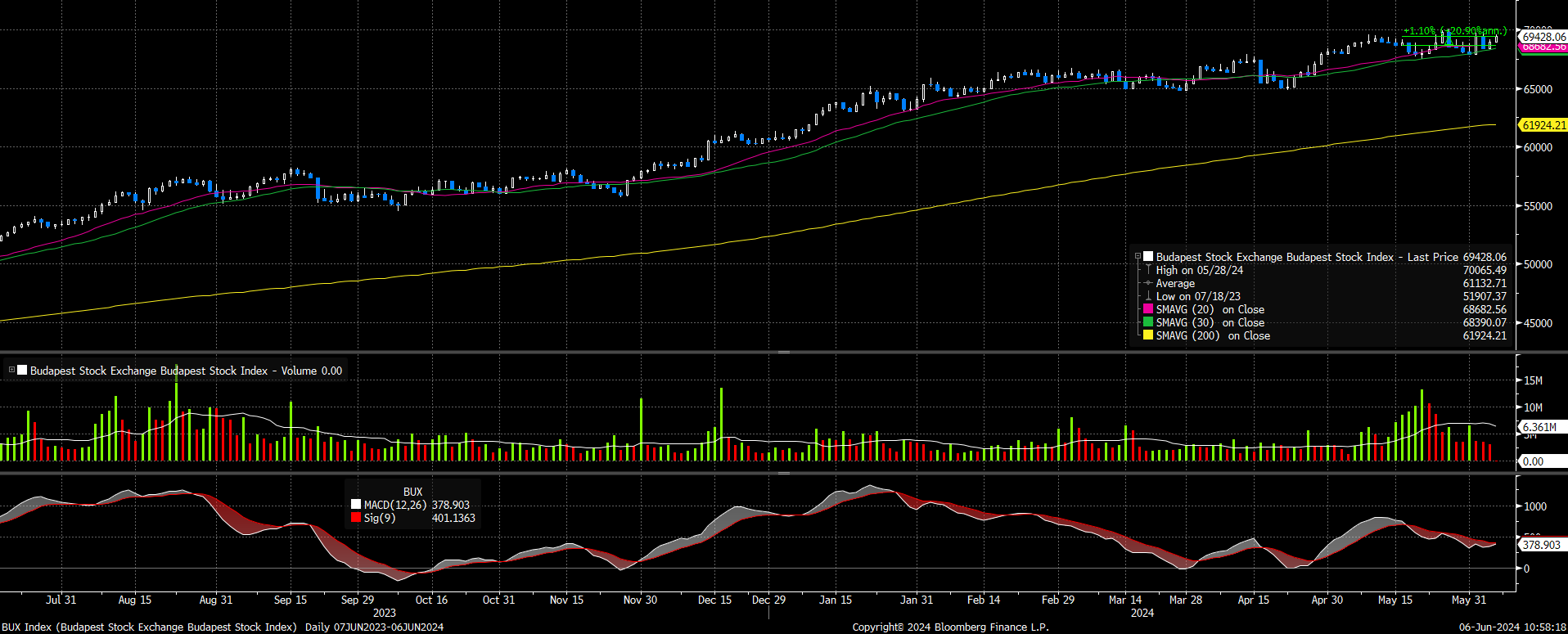Click the Volume 0.00 legend label
The width and height of the screenshot is (1568, 634).
[186, 371]
